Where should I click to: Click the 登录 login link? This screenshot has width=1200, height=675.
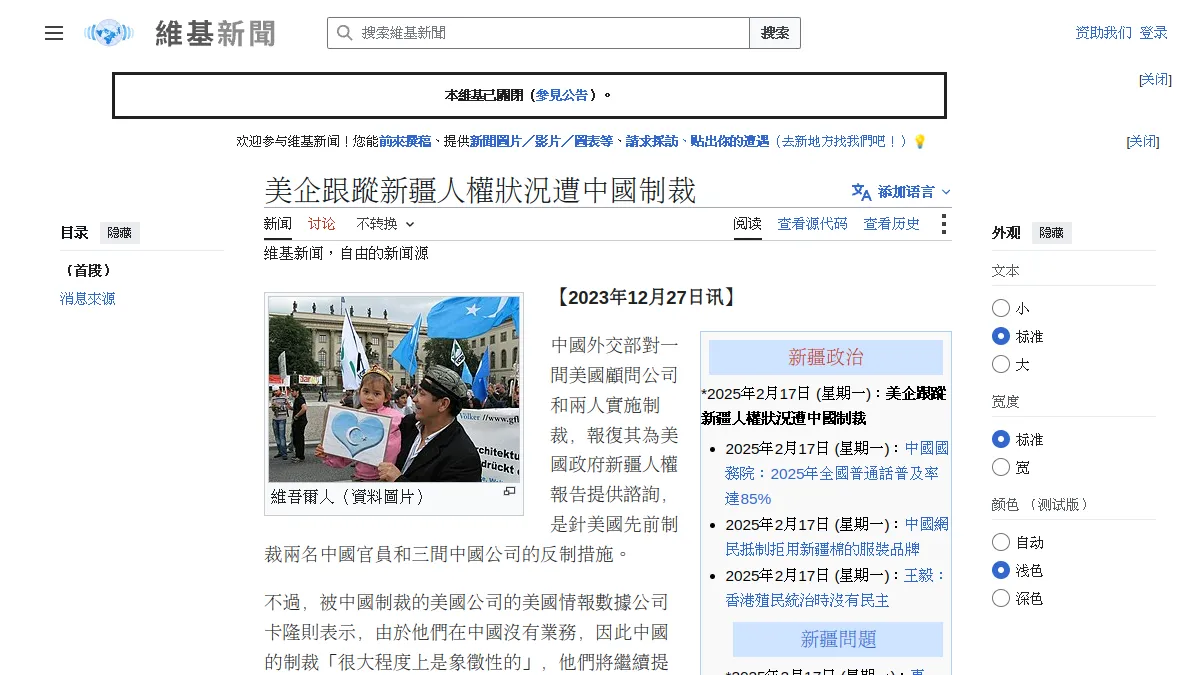(x=1153, y=33)
